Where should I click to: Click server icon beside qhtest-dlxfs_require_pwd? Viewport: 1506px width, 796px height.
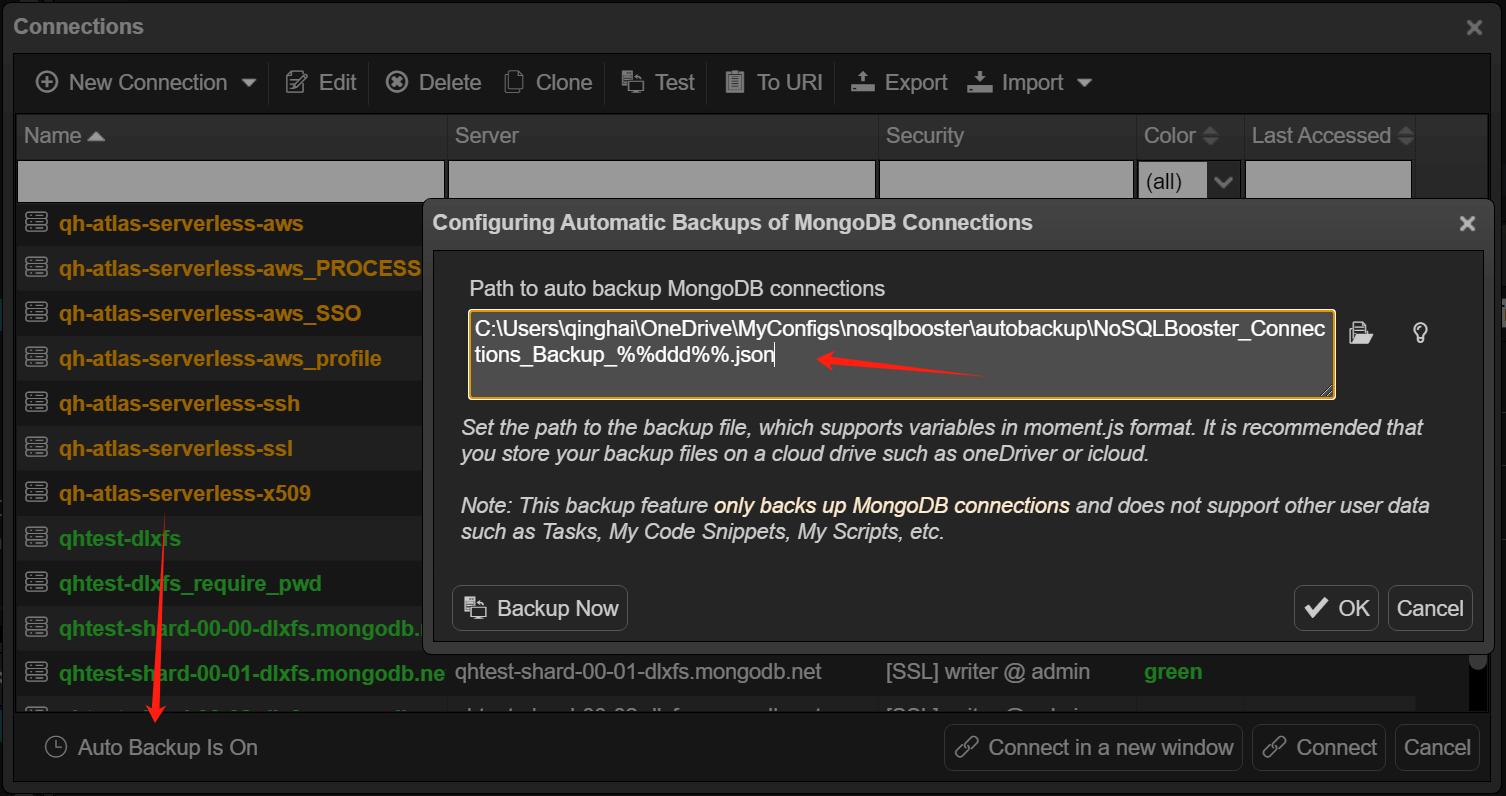tap(37, 582)
